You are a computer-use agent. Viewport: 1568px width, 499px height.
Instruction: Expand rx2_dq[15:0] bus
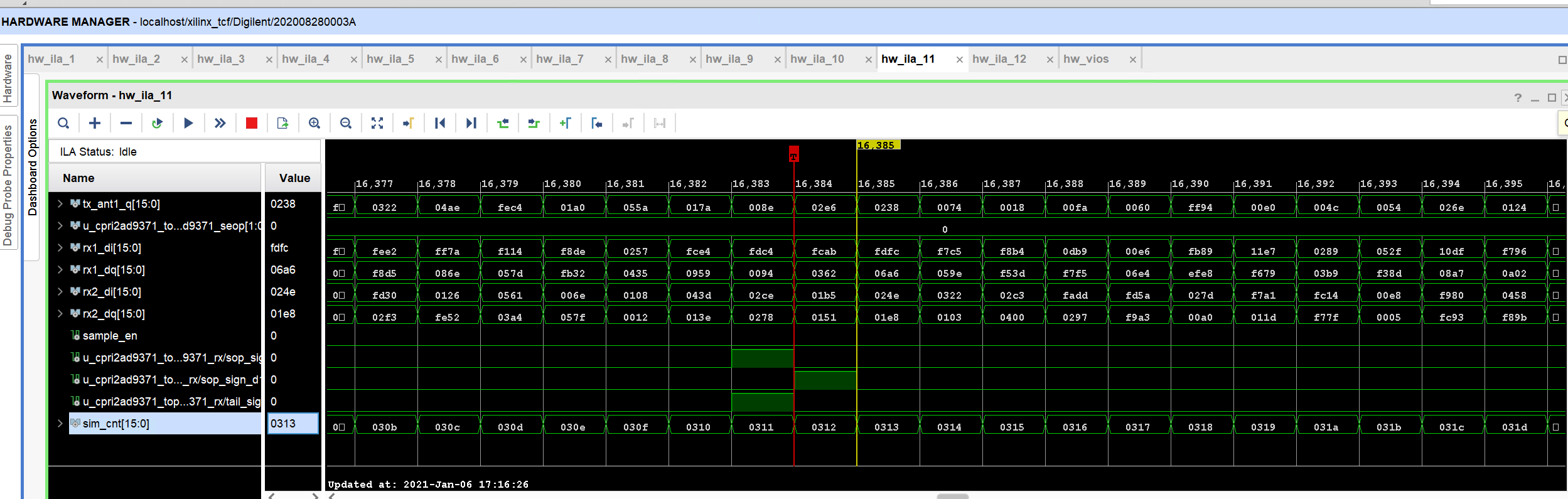tap(60, 313)
